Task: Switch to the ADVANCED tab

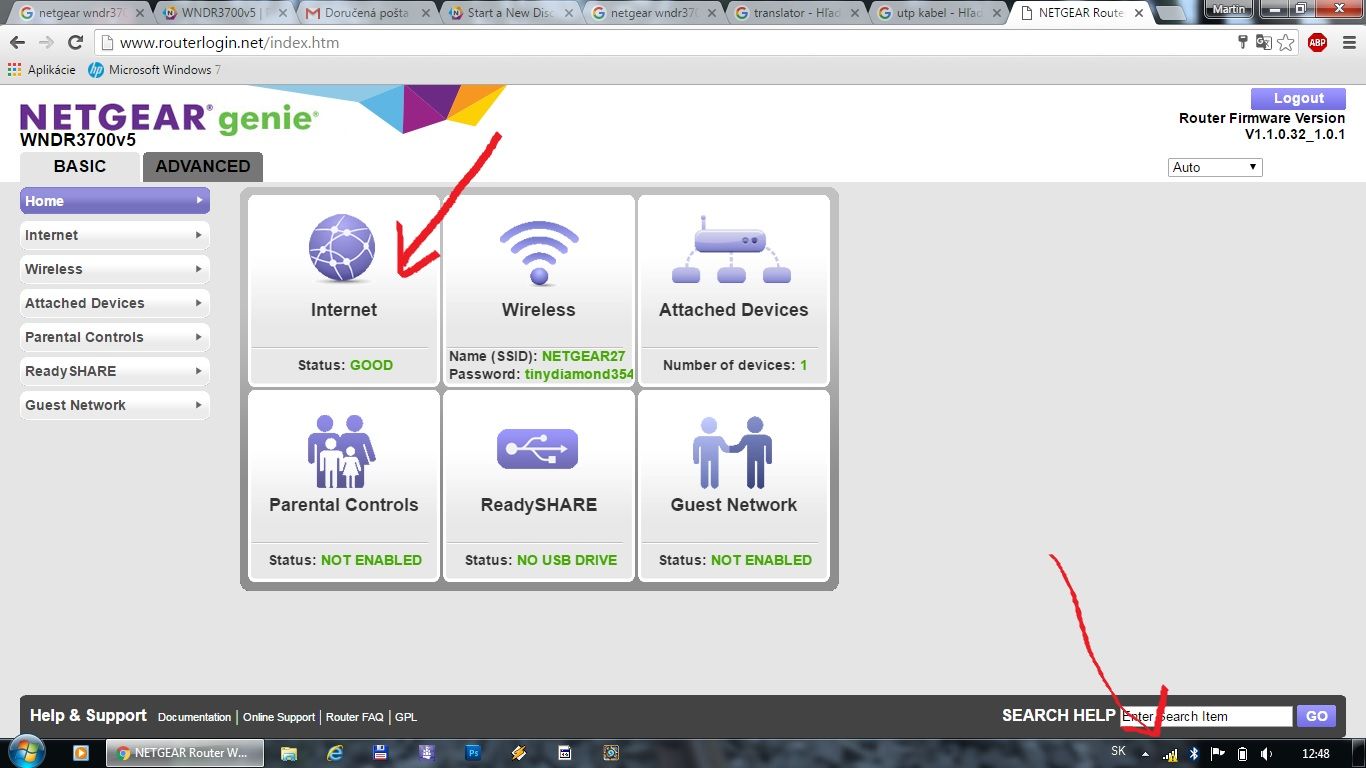Action: click(202, 167)
